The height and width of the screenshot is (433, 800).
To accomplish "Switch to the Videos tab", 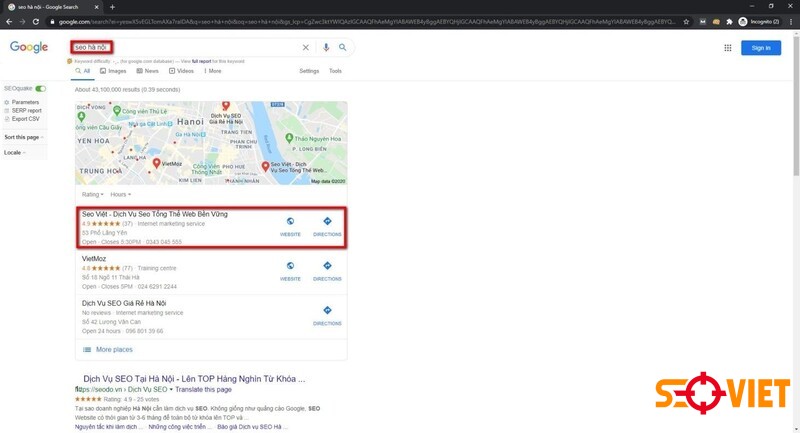I will coord(181,71).
